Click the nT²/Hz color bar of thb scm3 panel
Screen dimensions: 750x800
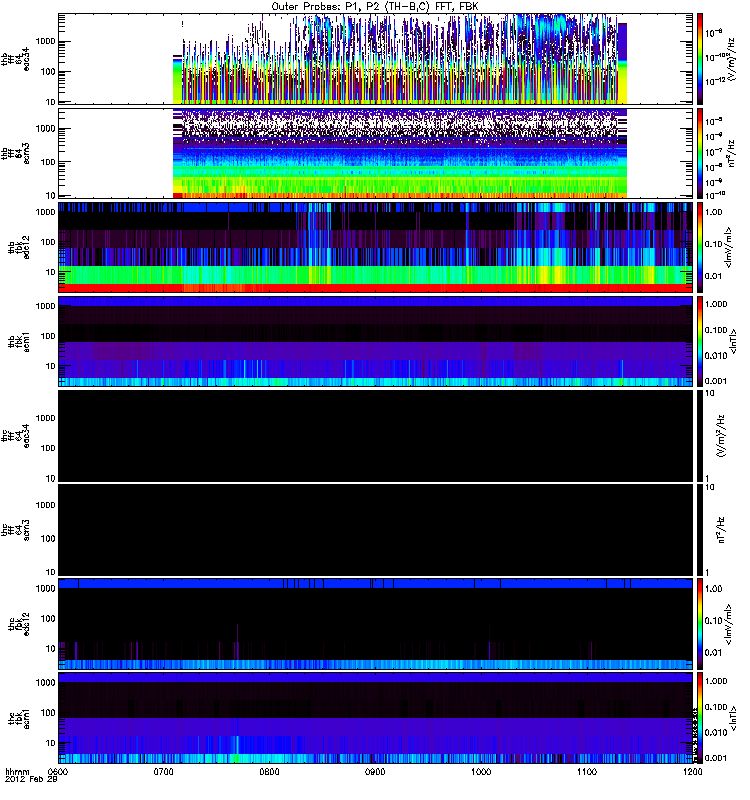pos(701,153)
